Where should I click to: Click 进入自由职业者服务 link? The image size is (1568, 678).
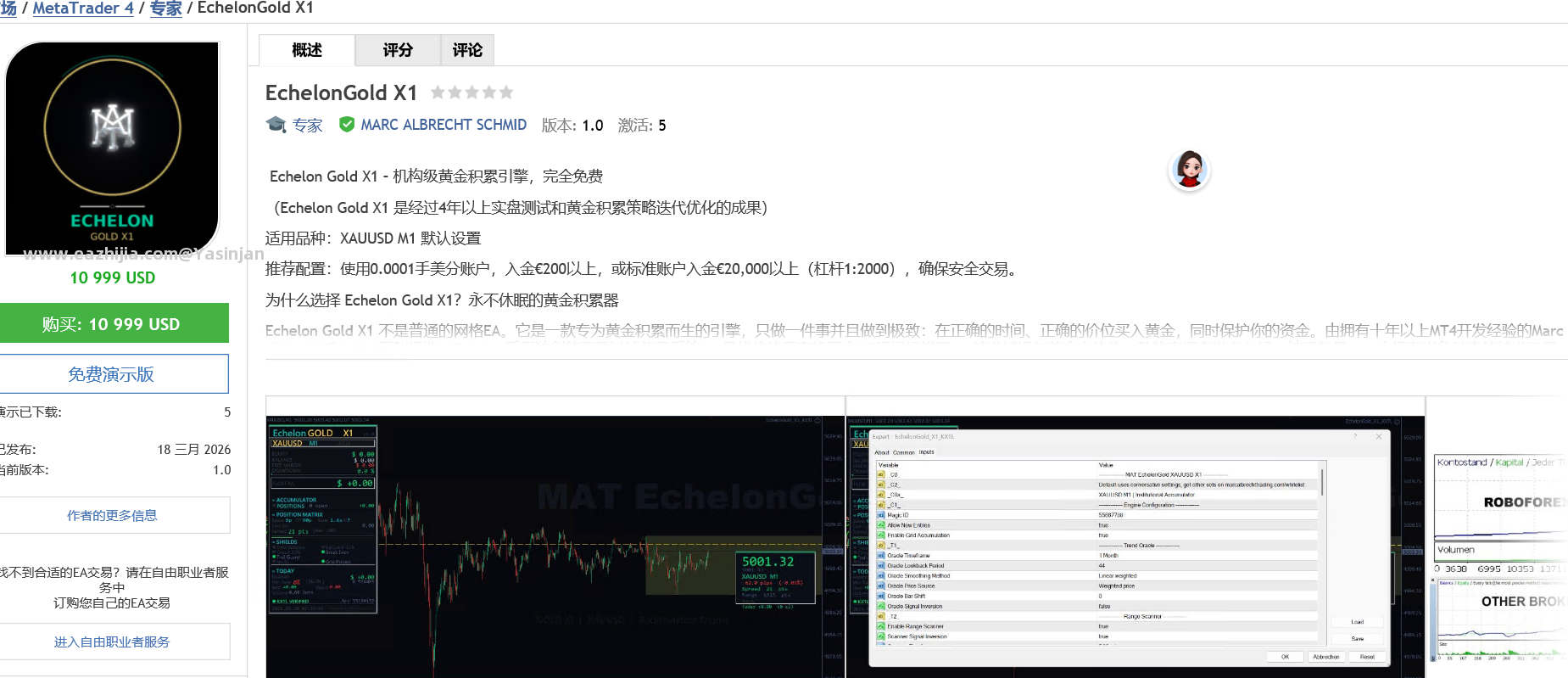[113, 642]
